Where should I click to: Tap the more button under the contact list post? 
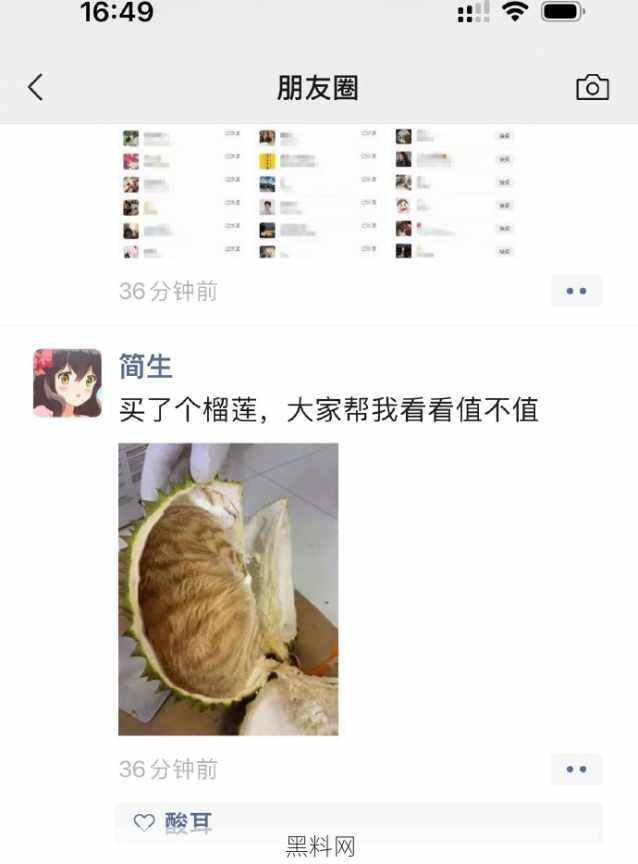pyautogui.click(x=576, y=290)
